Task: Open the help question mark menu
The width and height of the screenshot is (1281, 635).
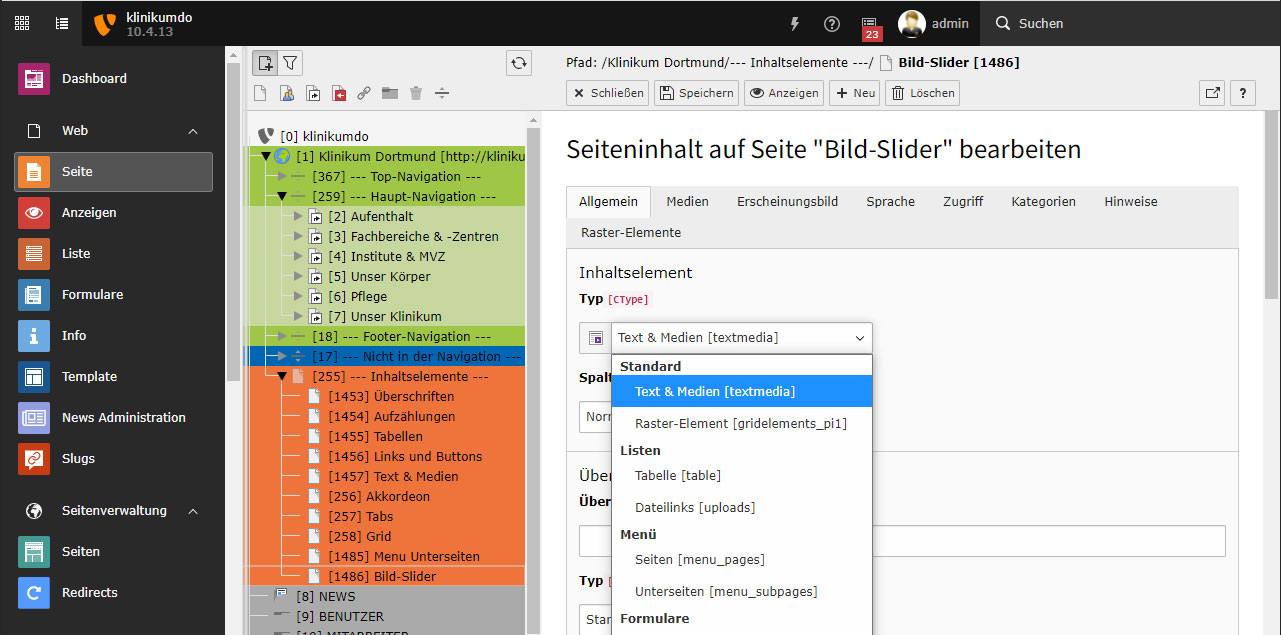Action: click(x=832, y=23)
